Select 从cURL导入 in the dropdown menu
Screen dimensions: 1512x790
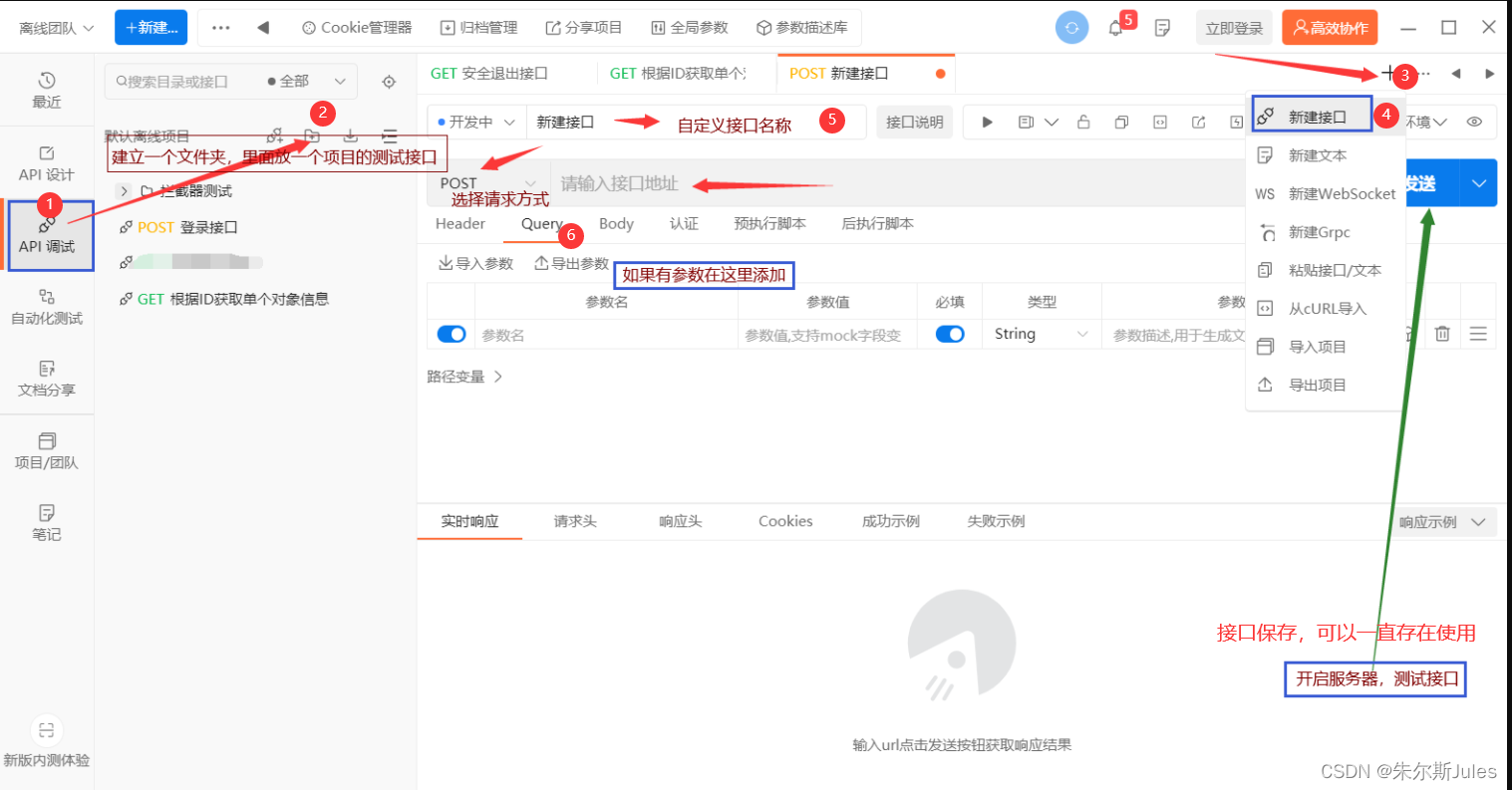[1325, 309]
